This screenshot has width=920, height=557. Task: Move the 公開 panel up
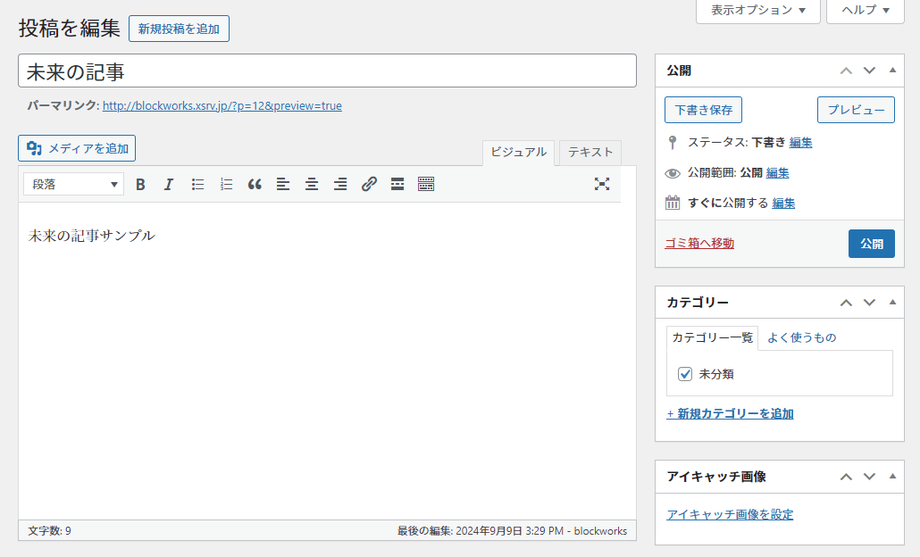click(845, 70)
